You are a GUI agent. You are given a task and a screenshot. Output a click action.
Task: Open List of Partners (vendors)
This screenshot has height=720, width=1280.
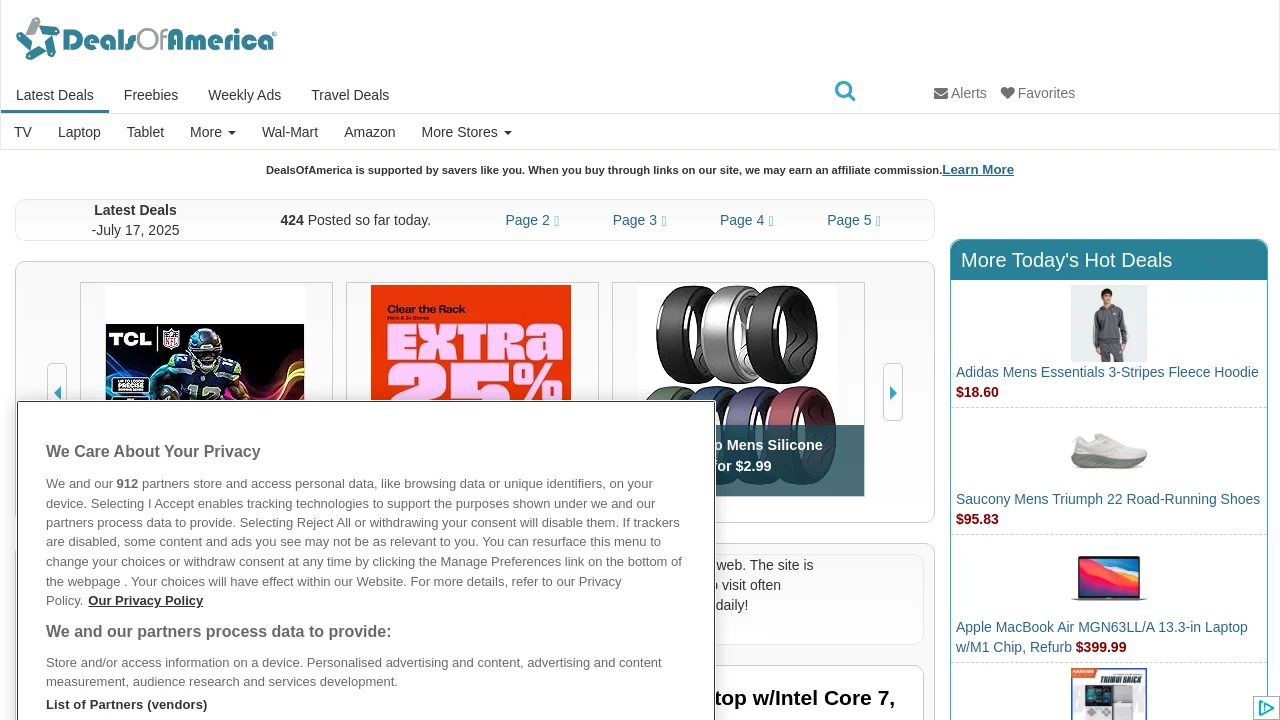126,705
